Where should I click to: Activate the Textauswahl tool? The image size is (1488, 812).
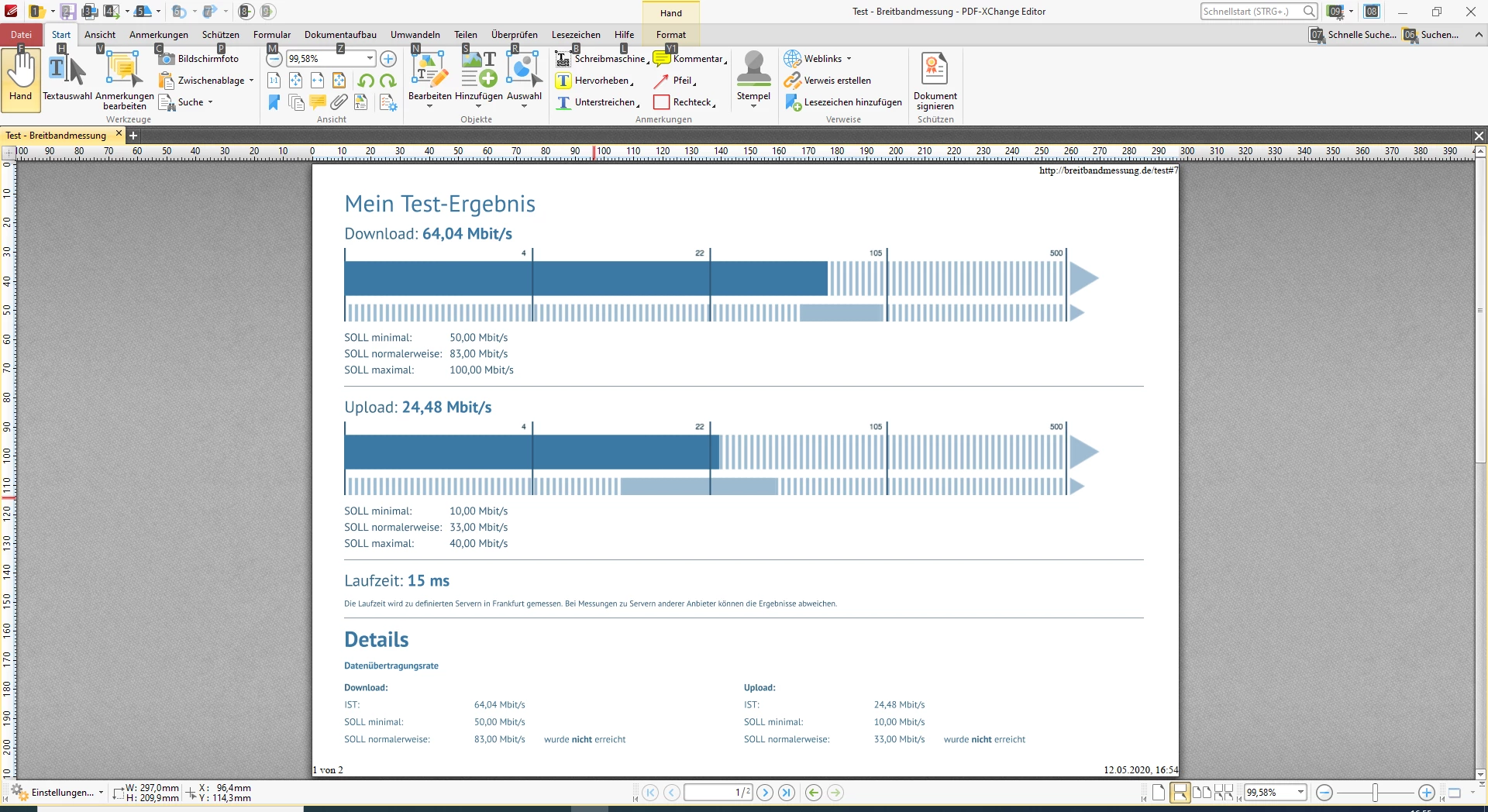tap(67, 77)
